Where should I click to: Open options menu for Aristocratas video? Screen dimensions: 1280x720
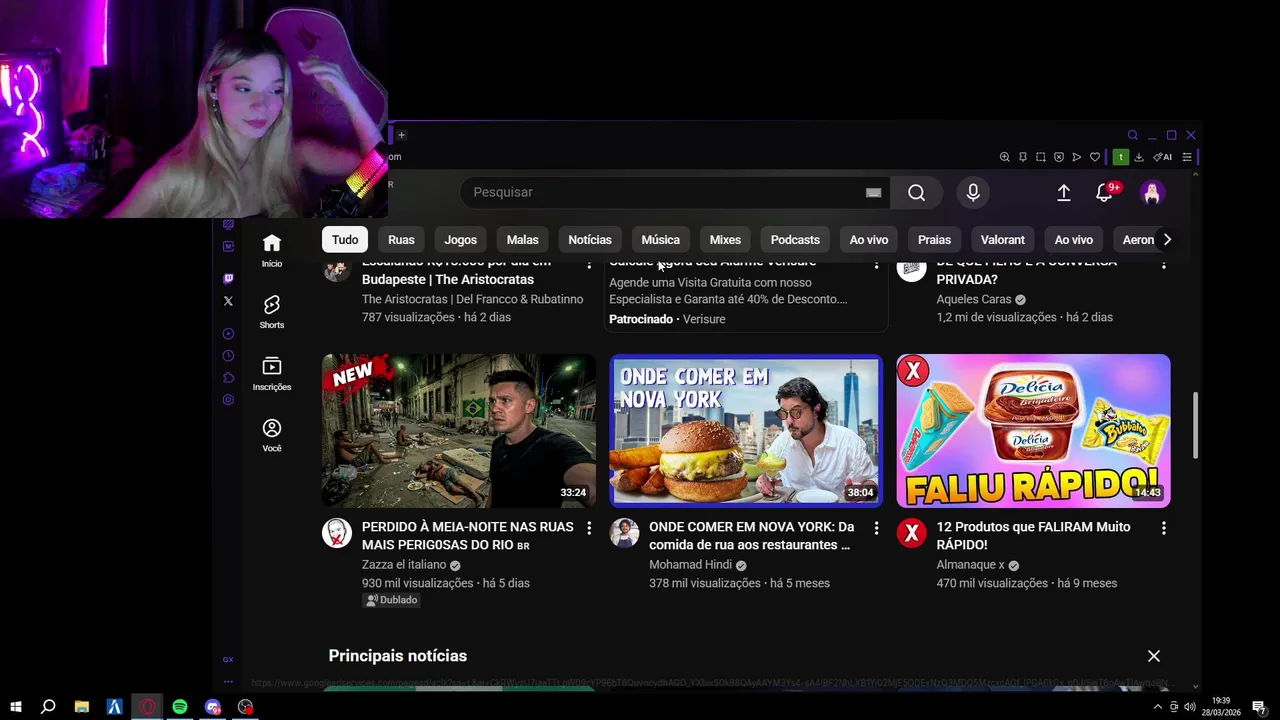(x=589, y=264)
